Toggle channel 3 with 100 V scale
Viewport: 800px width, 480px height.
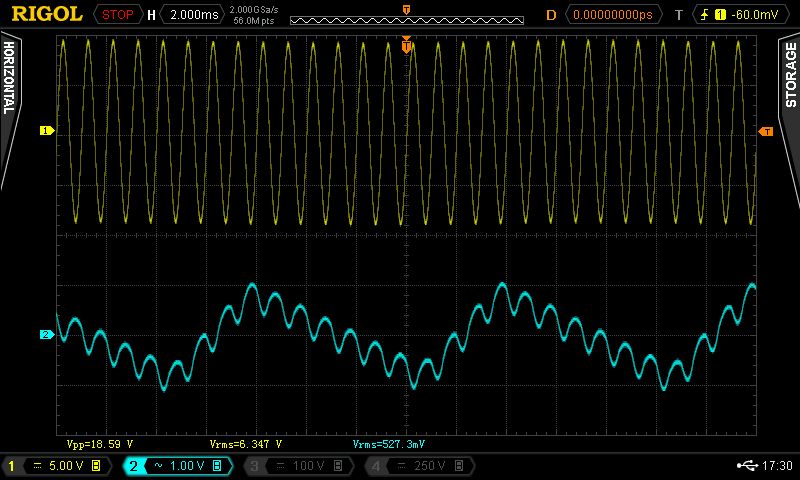[x=295, y=466]
